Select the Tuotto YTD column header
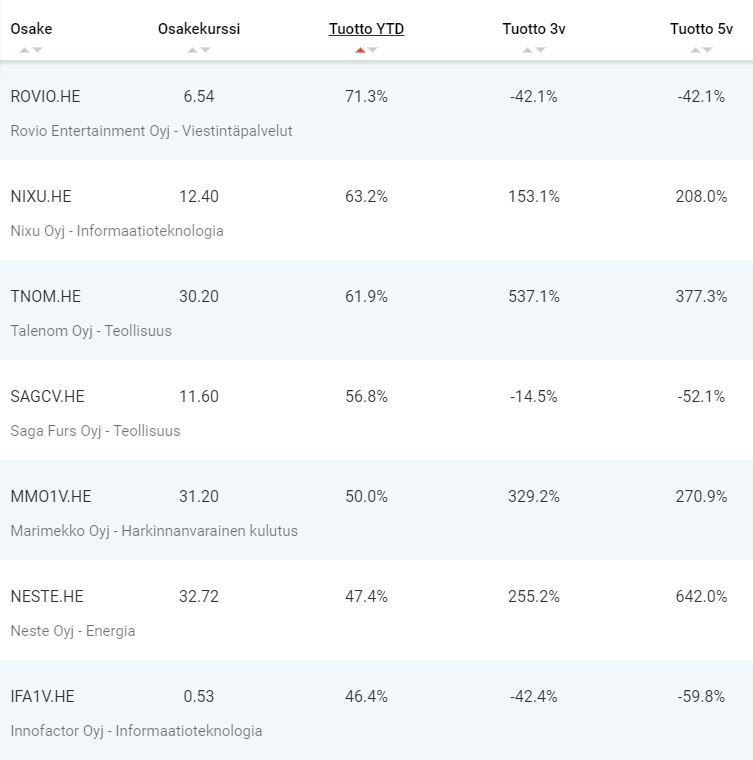The image size is (753, 760). [x=366, y=29]
